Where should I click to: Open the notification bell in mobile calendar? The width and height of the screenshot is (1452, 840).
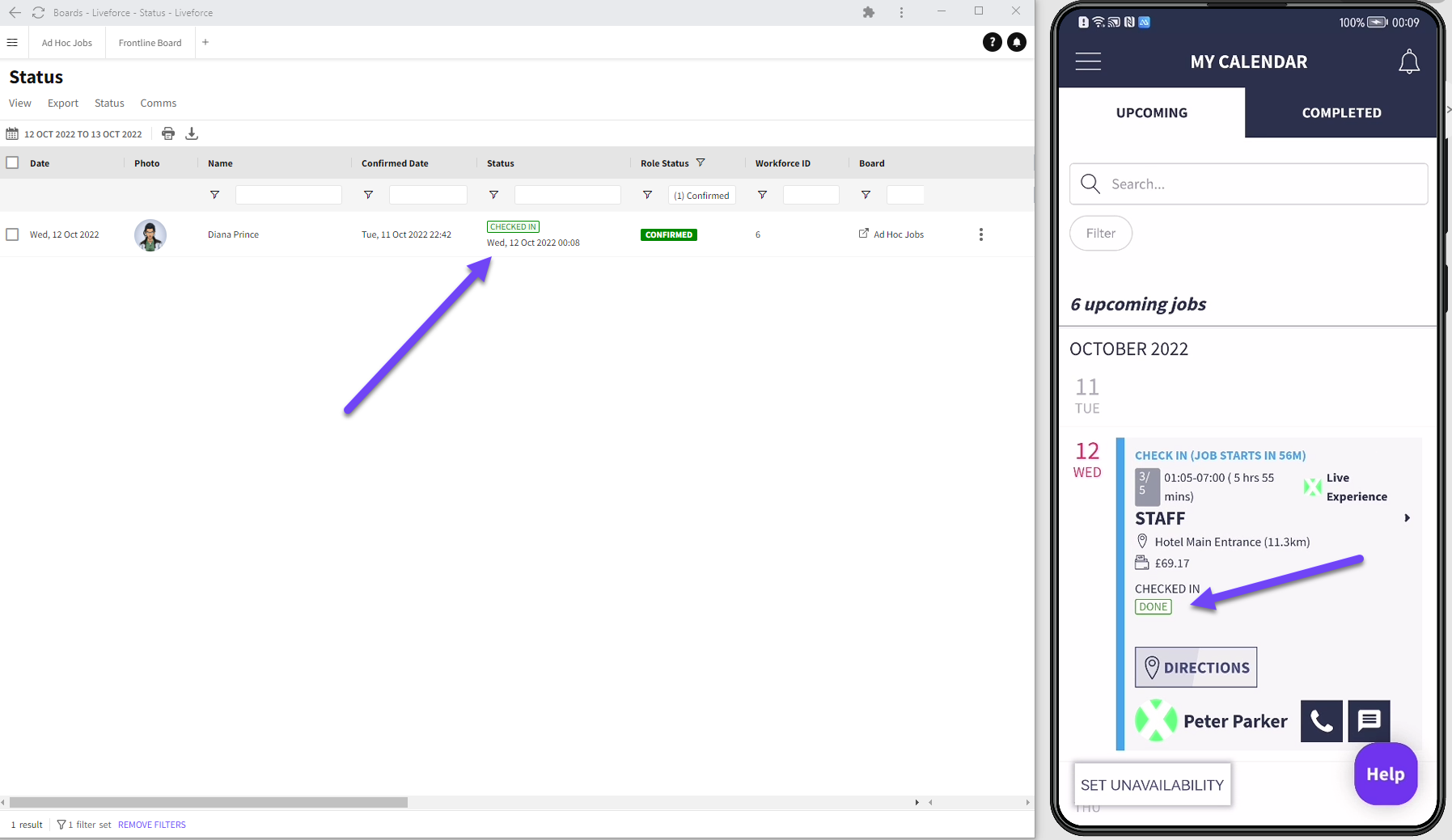[1408, 62]
